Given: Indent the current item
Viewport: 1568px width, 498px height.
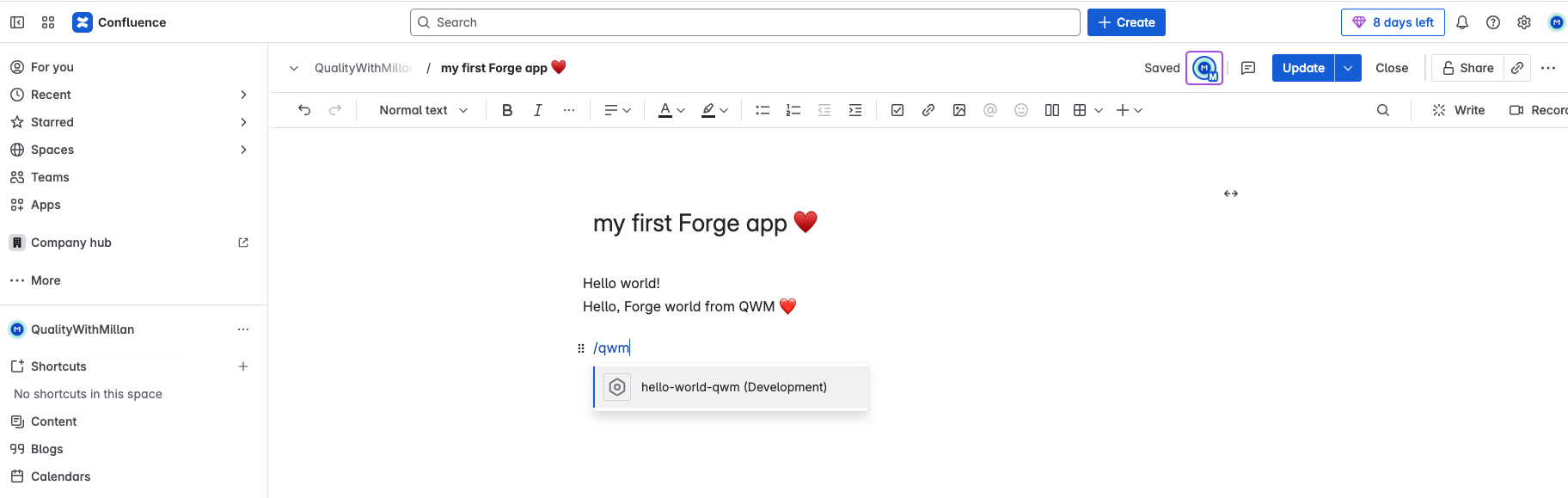Looking at the screenshot, I should point(855,110).
